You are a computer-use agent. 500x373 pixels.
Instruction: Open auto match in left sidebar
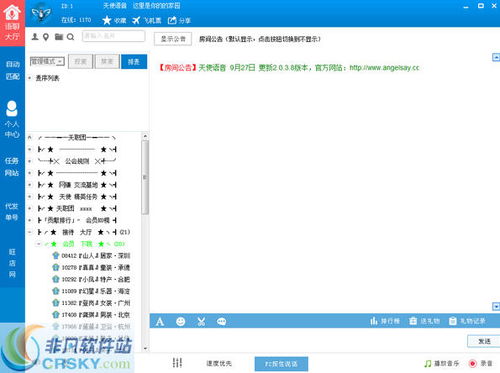[12, 70]
